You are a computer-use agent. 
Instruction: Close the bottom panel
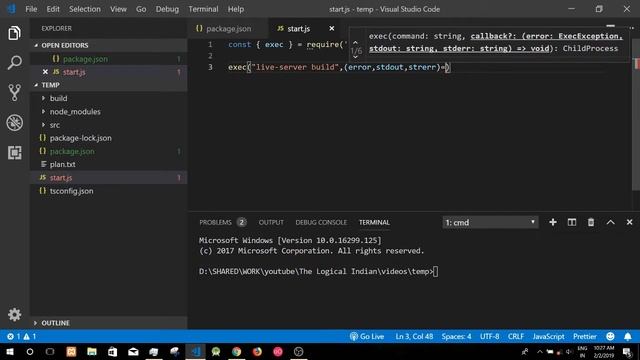coord(629,222)
